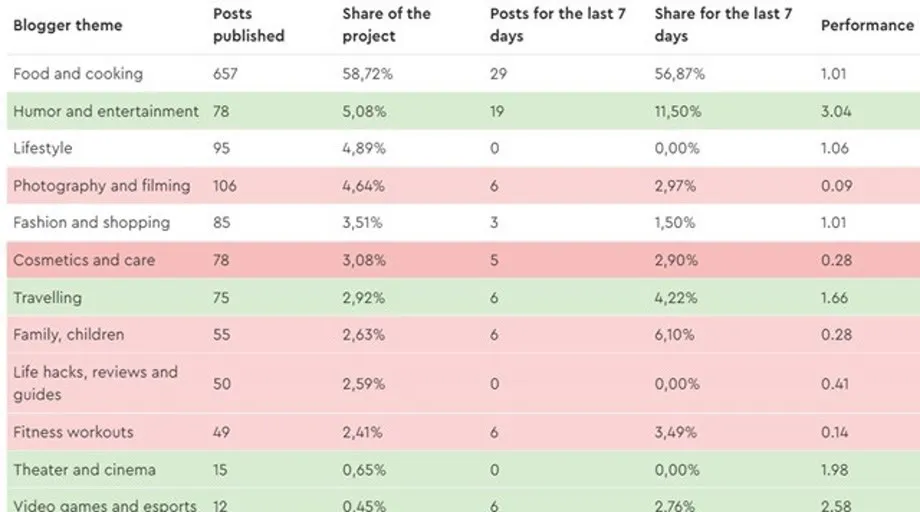Click the Fashion and shopping theme
This screenshot has height=512, width=920.
(92, 222)
